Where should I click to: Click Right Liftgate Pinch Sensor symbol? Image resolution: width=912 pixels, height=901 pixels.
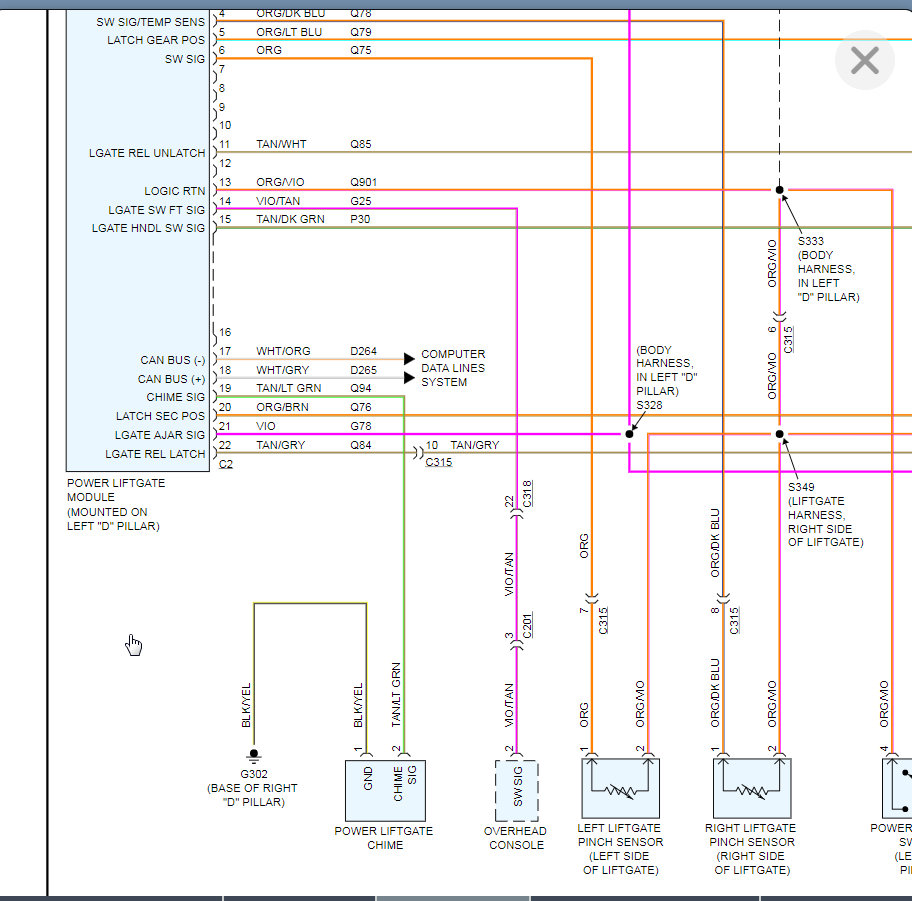pyautogui.click(x=752, y=788)
